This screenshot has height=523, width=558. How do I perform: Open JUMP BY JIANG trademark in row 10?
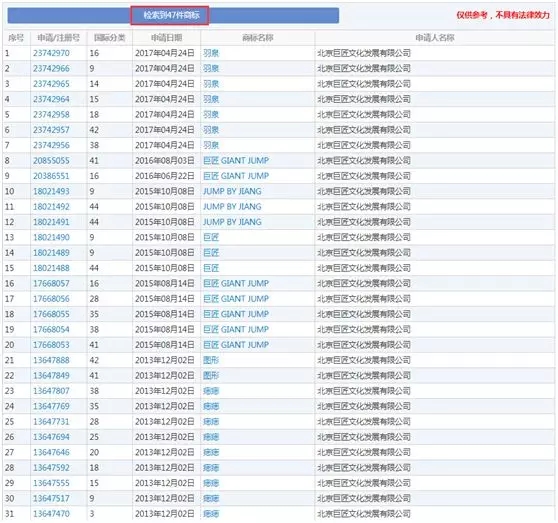tap(232, 191)
